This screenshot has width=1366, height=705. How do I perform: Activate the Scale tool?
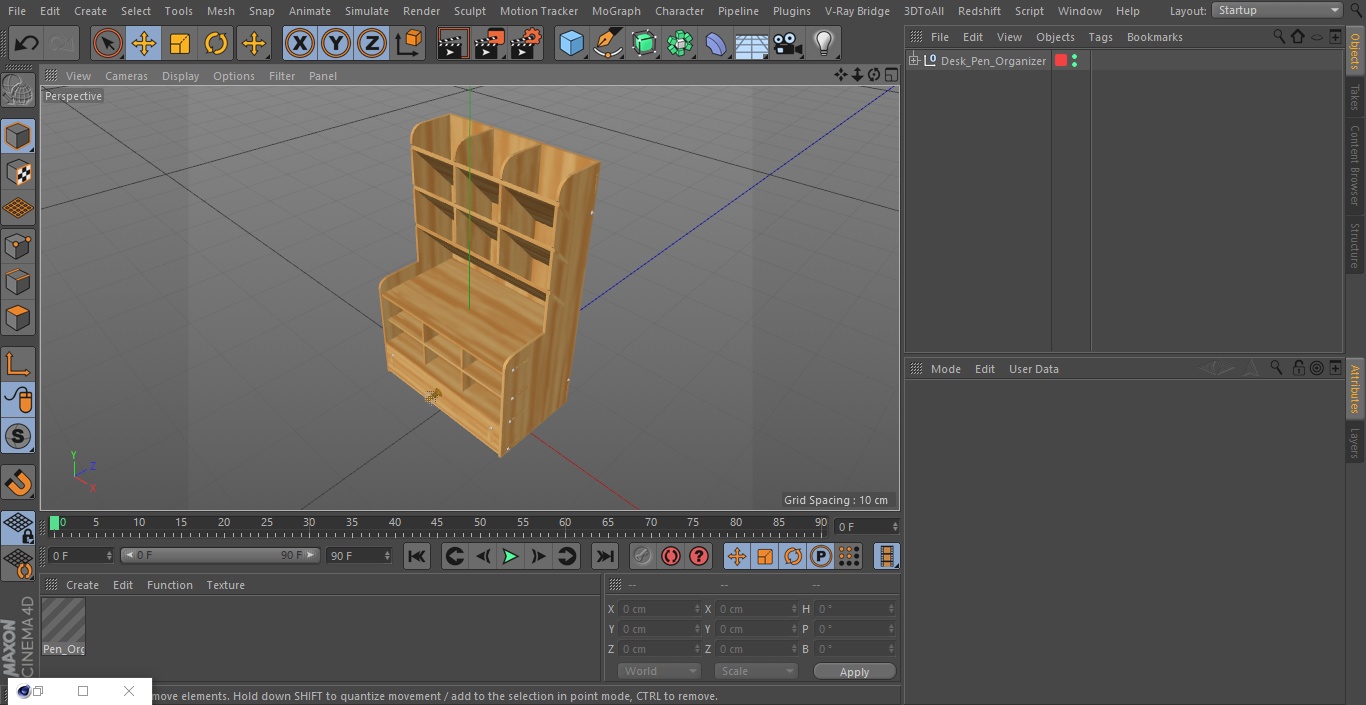(x=180, y=44)
